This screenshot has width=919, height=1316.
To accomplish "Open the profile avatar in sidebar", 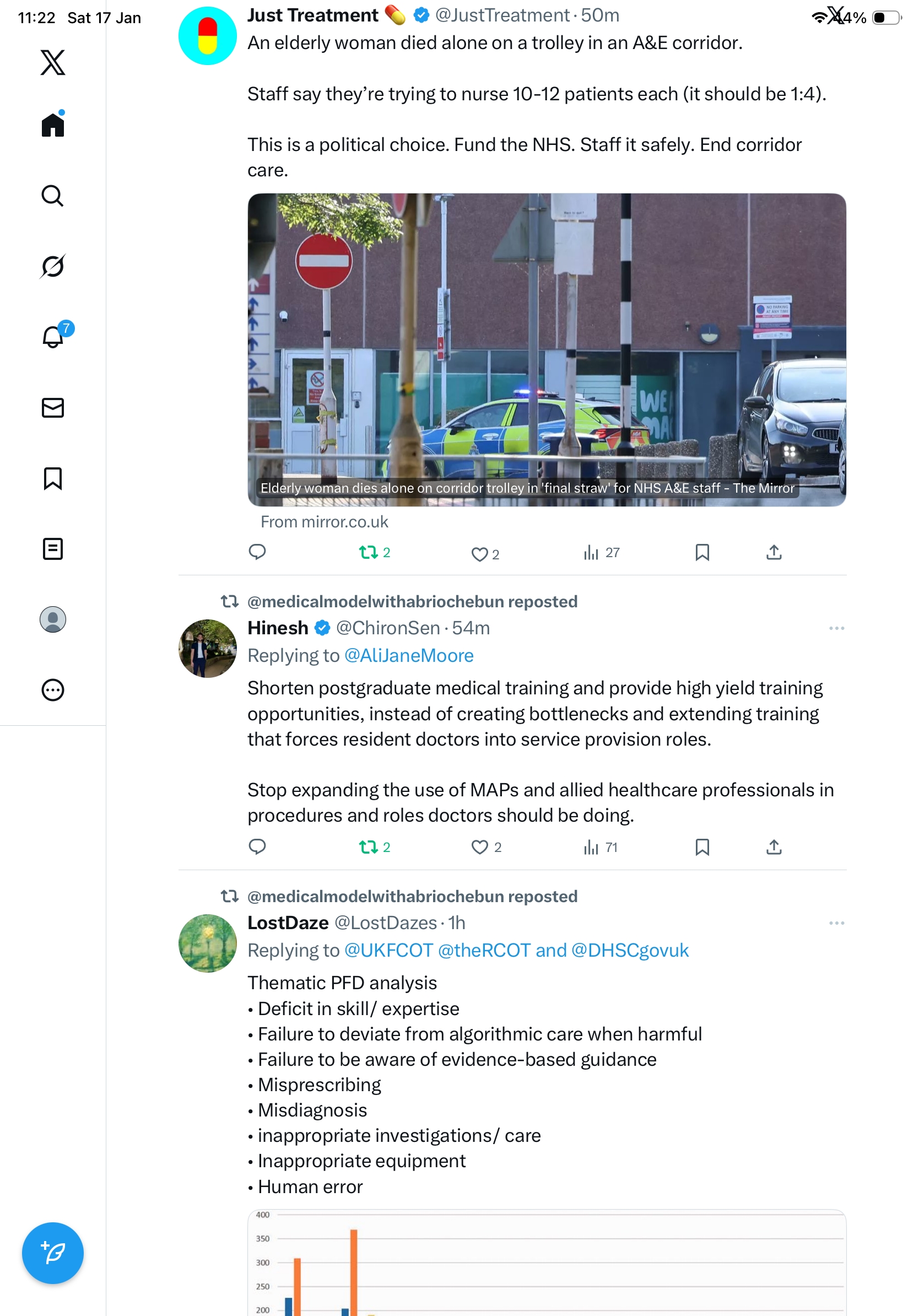I will point(53,619).
